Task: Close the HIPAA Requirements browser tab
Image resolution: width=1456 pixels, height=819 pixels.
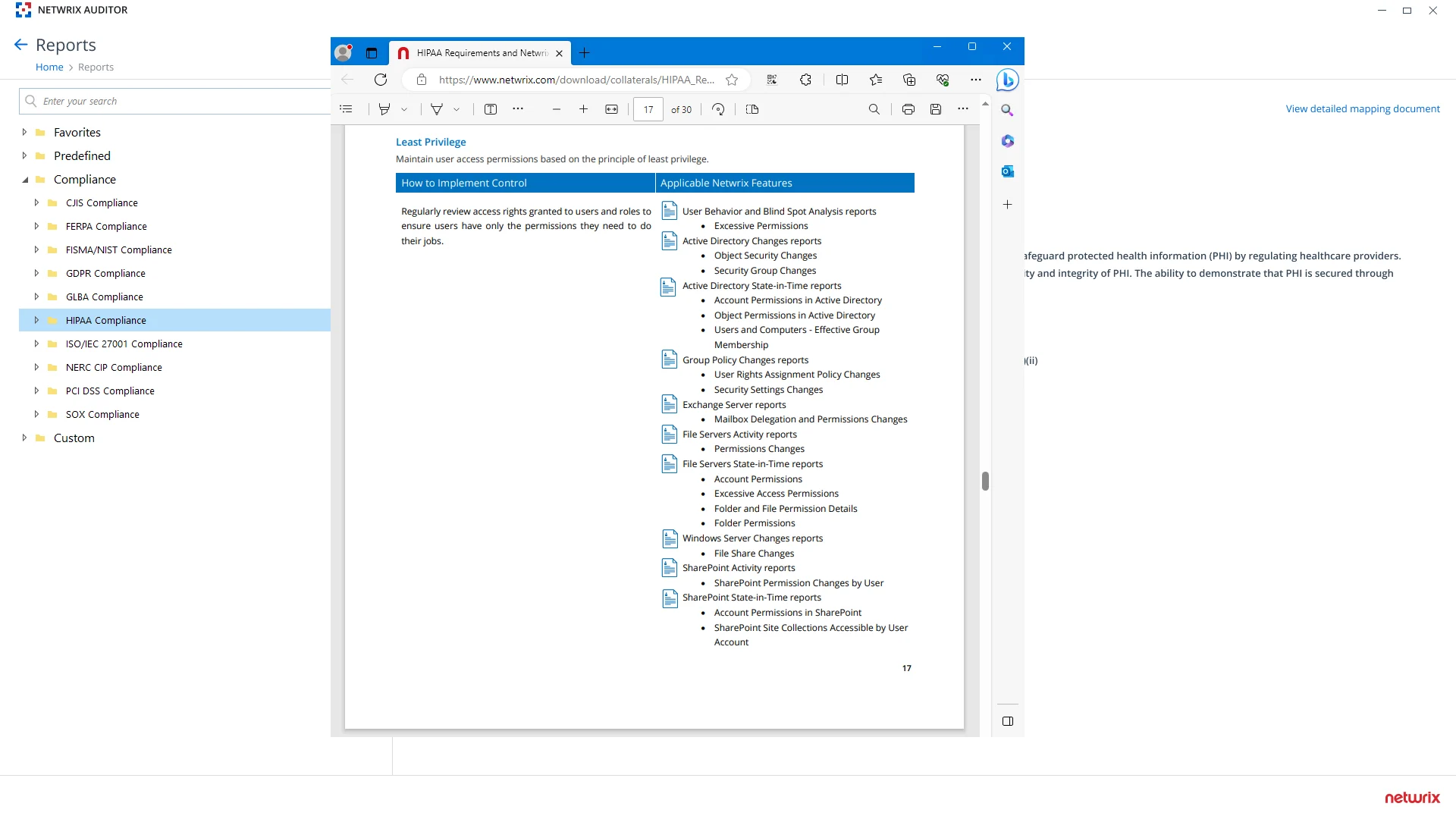Action: coord(559,53)
